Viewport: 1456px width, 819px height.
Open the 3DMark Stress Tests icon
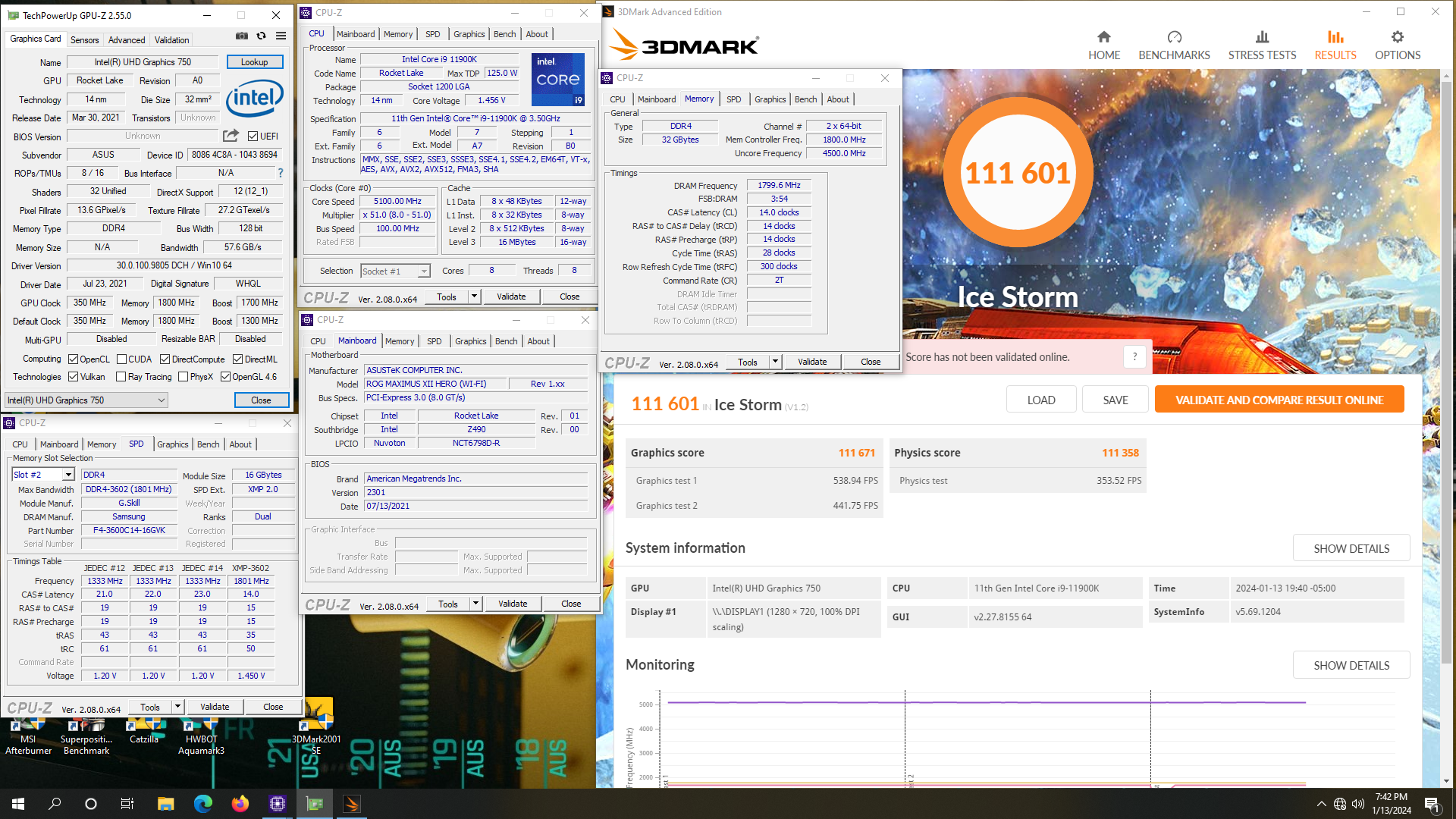[x=1262, y=37]
